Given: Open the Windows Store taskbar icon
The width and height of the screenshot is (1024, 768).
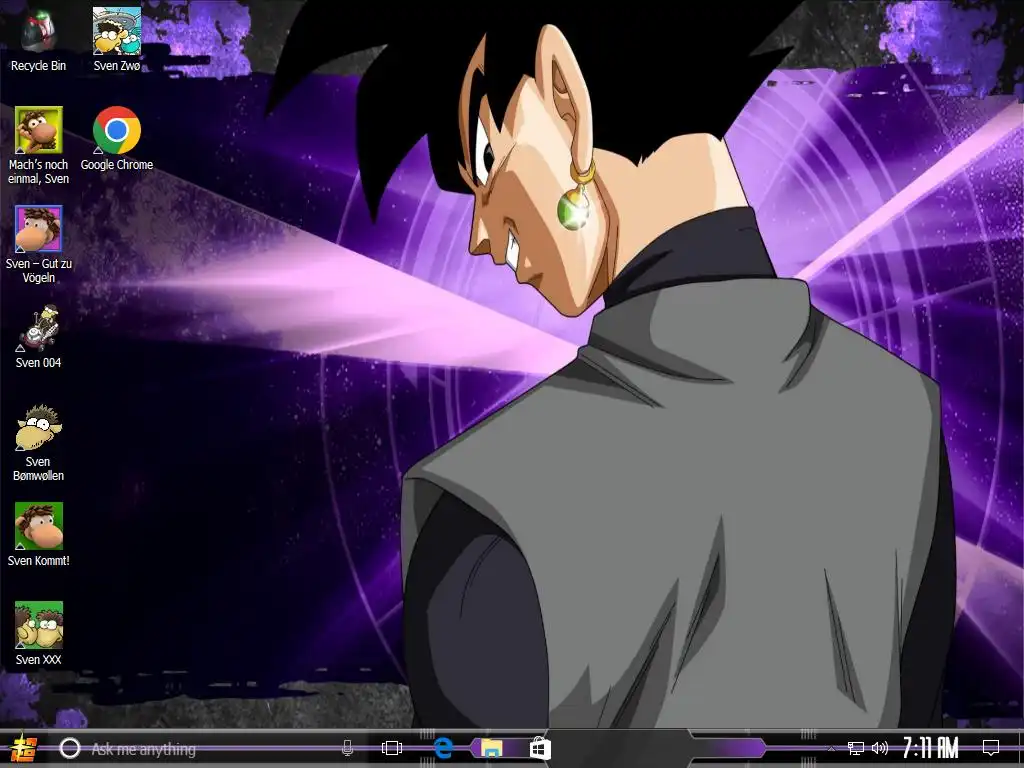Looking at the screenshot, I should (540, 748).
